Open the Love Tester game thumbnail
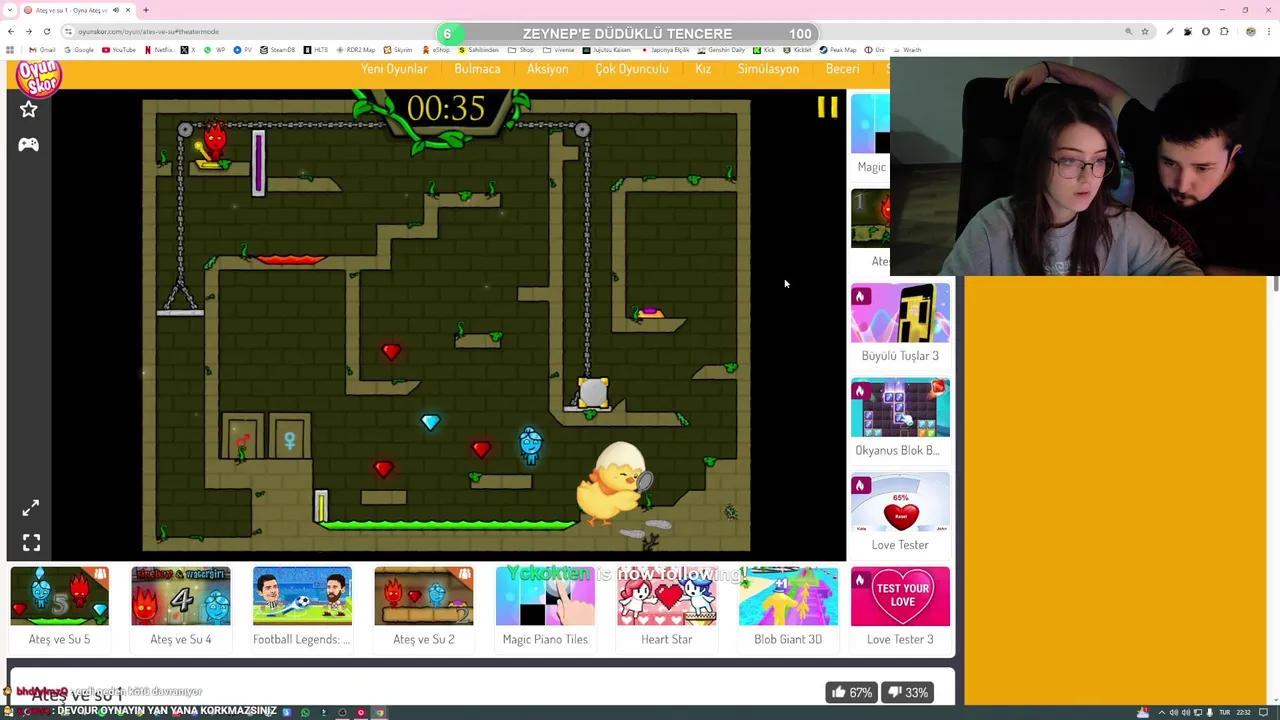Screen dimensions: 1280x720 (900, 502)
